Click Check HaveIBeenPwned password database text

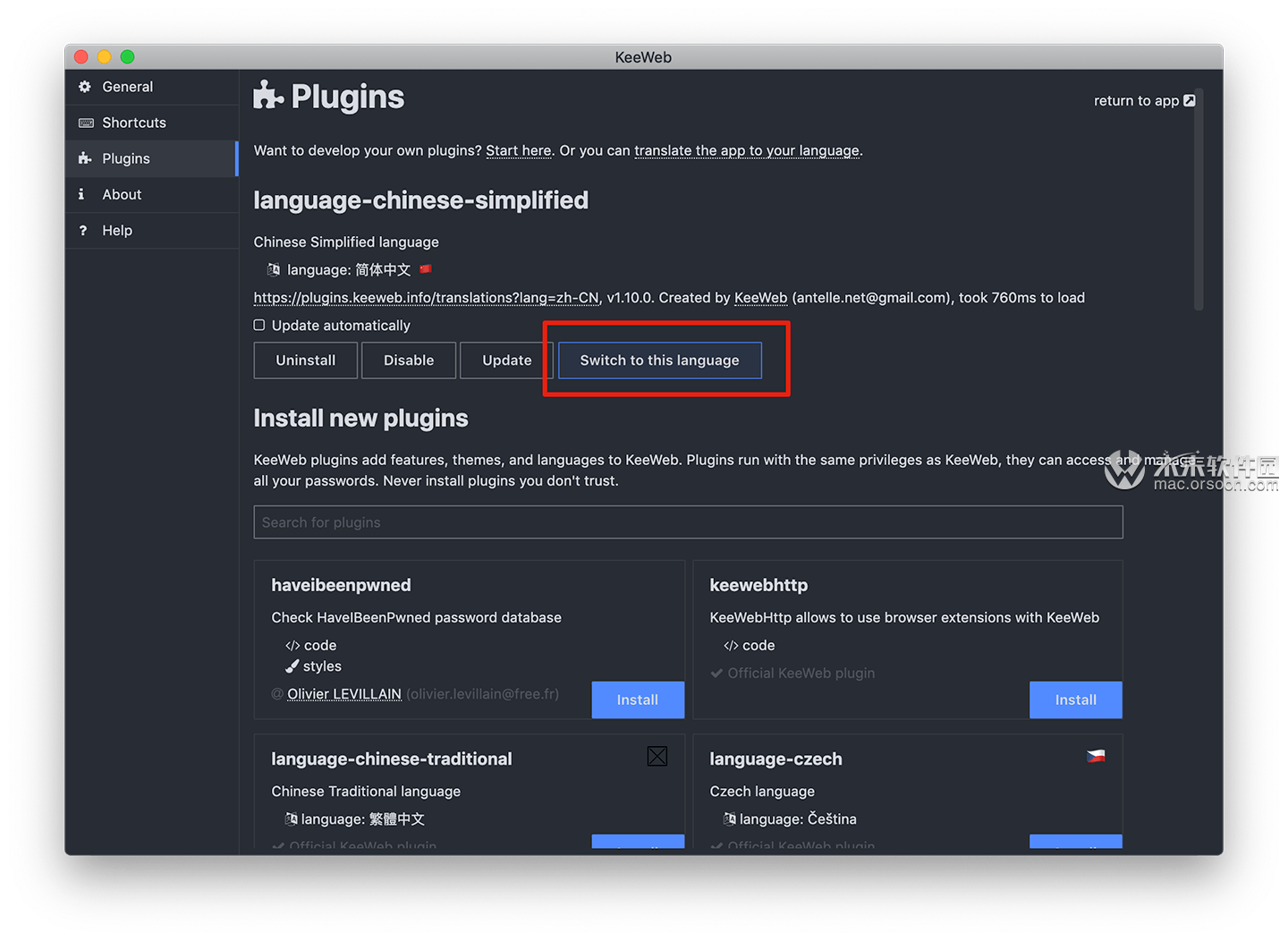tap(417, 618)
